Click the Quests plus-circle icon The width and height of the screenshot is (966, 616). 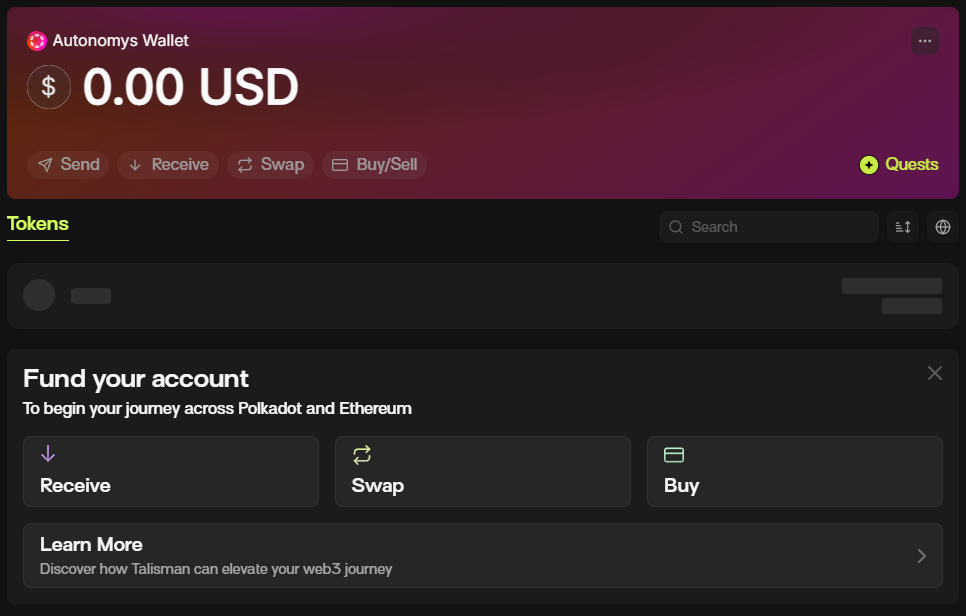869,165
